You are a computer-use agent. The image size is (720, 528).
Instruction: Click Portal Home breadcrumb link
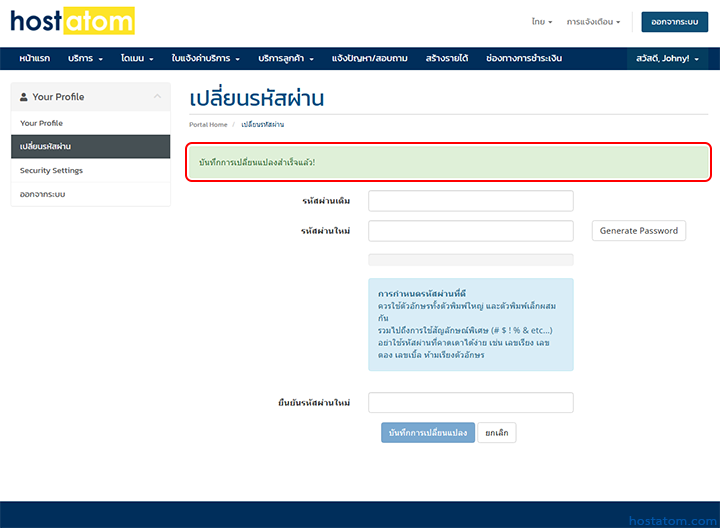click(208, 124)
